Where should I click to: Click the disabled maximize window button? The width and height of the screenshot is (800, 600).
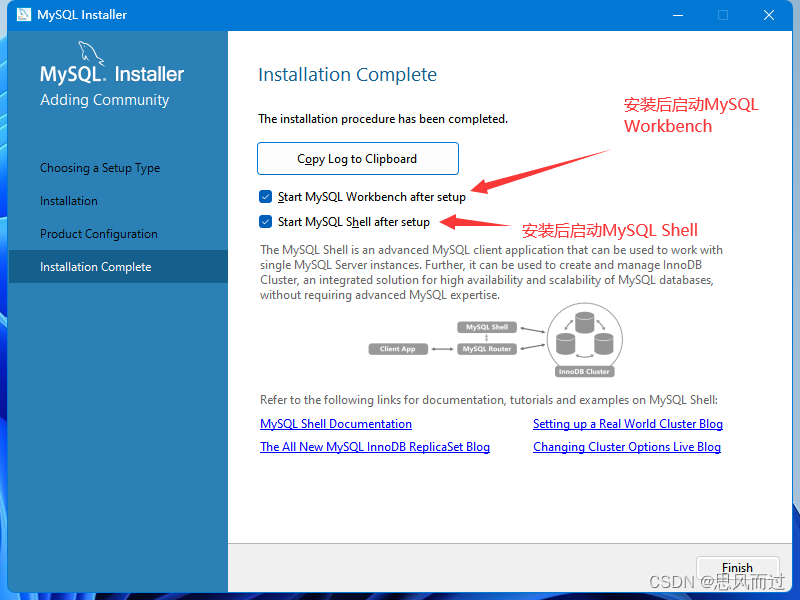click(723, 15)
